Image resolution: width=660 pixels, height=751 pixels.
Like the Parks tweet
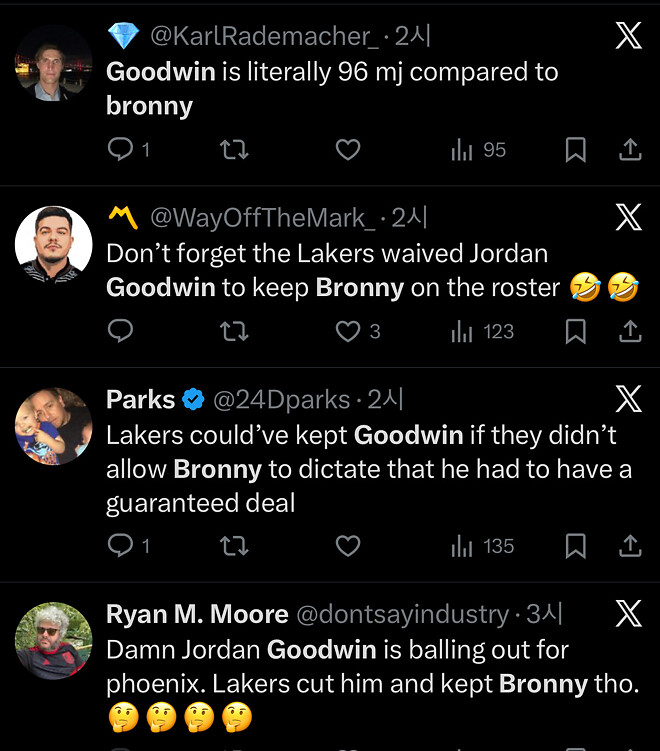click(348, 546)
